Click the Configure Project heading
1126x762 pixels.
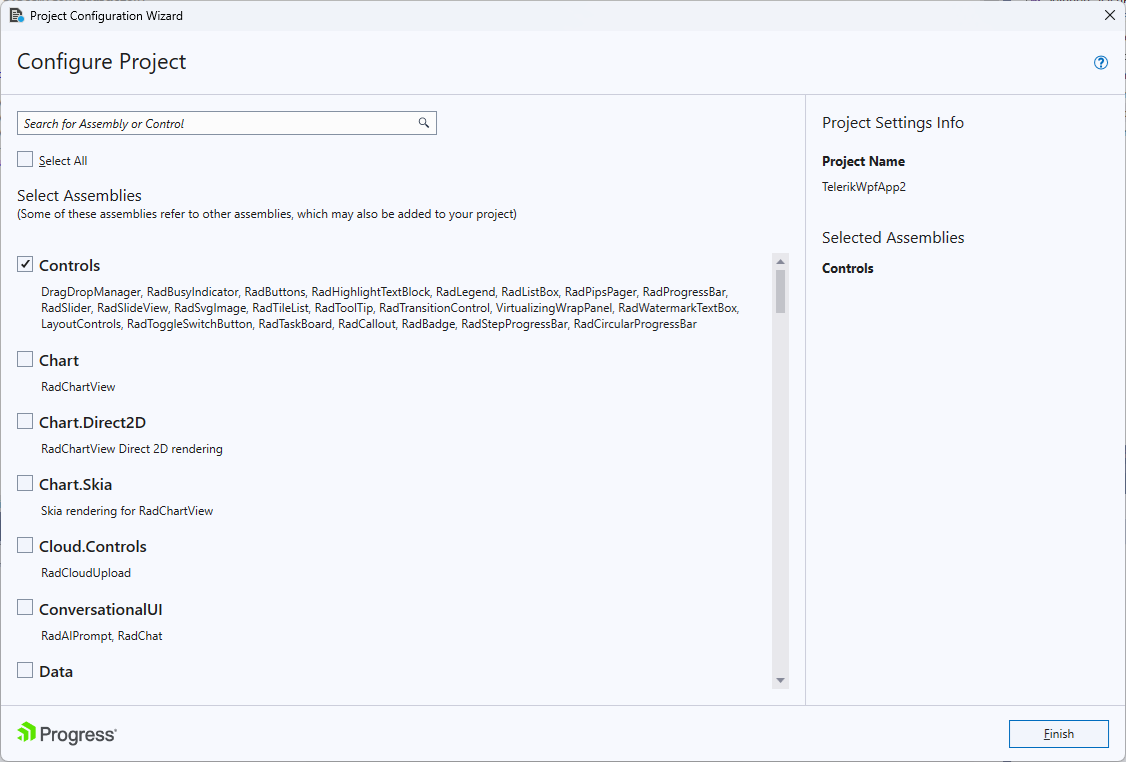(101, 62)
